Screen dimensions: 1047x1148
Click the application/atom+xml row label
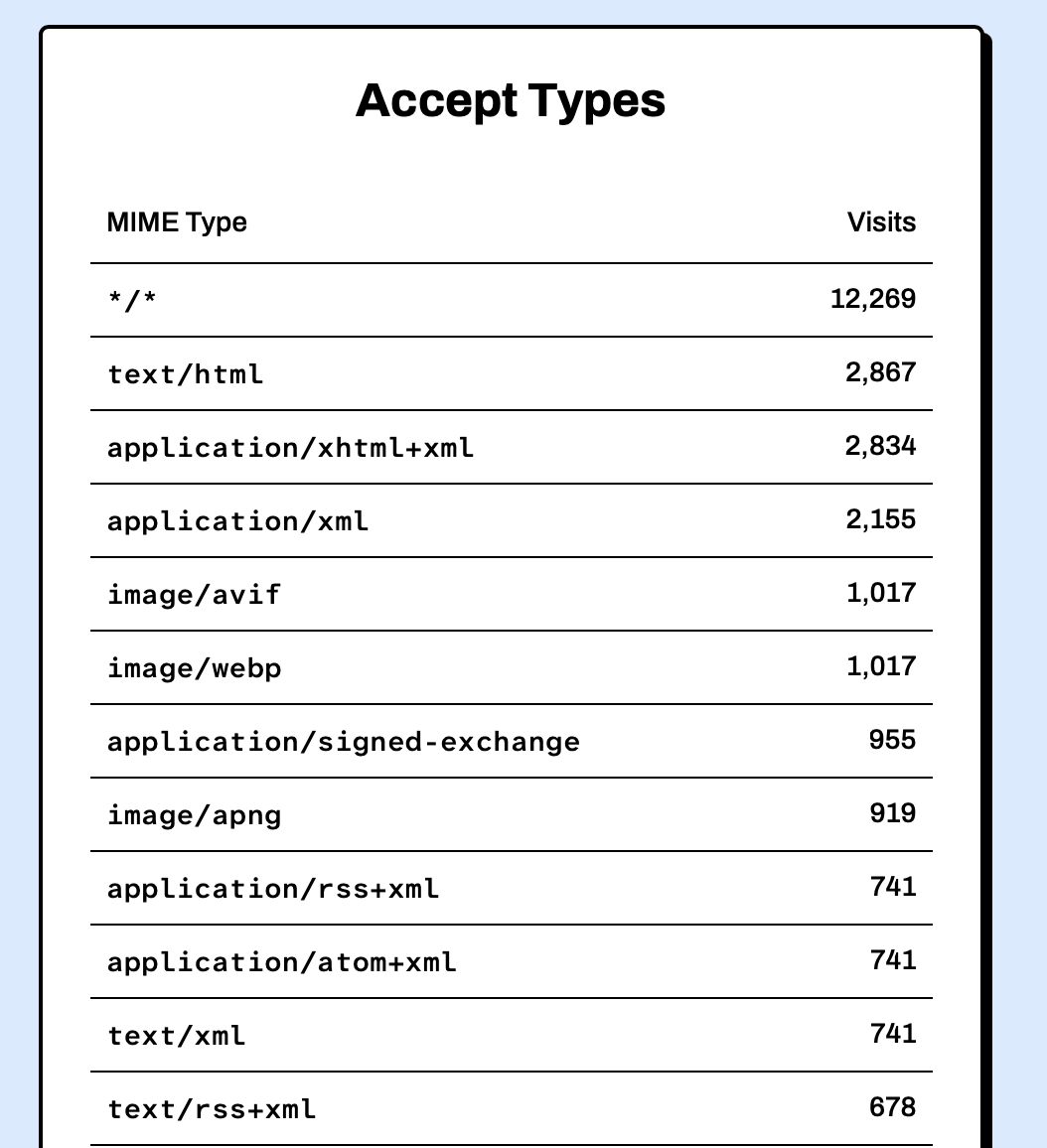tap(282, 962)
